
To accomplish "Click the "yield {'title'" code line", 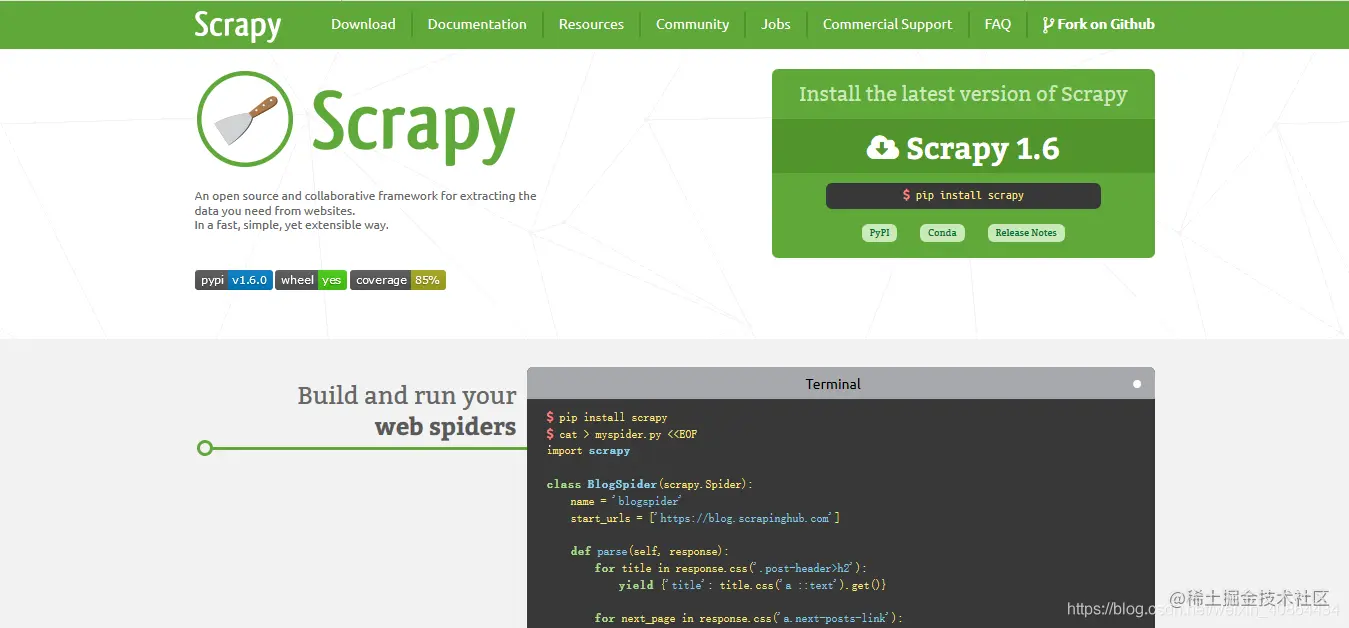I will pos(752,585).
